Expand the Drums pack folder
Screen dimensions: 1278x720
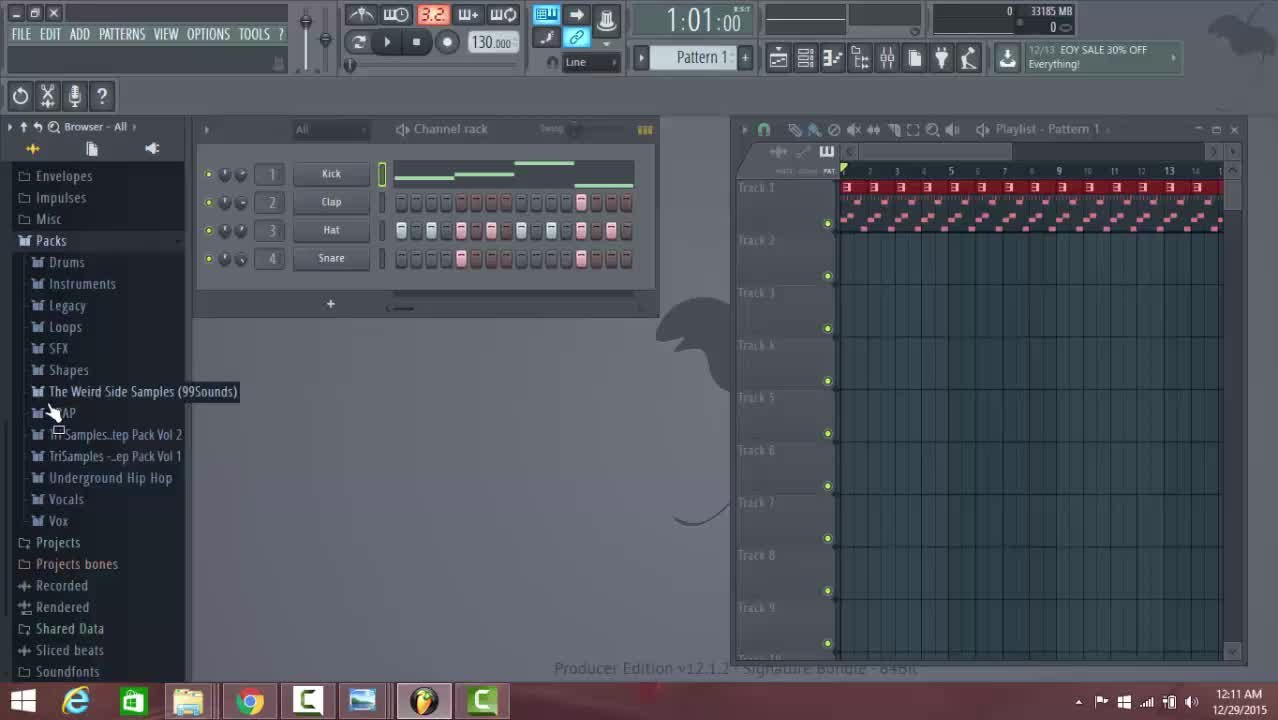pos(66,262)
